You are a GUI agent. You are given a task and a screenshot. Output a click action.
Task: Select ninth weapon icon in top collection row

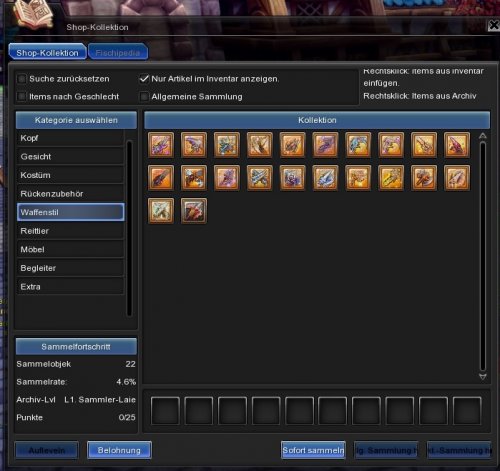[424, 145]
